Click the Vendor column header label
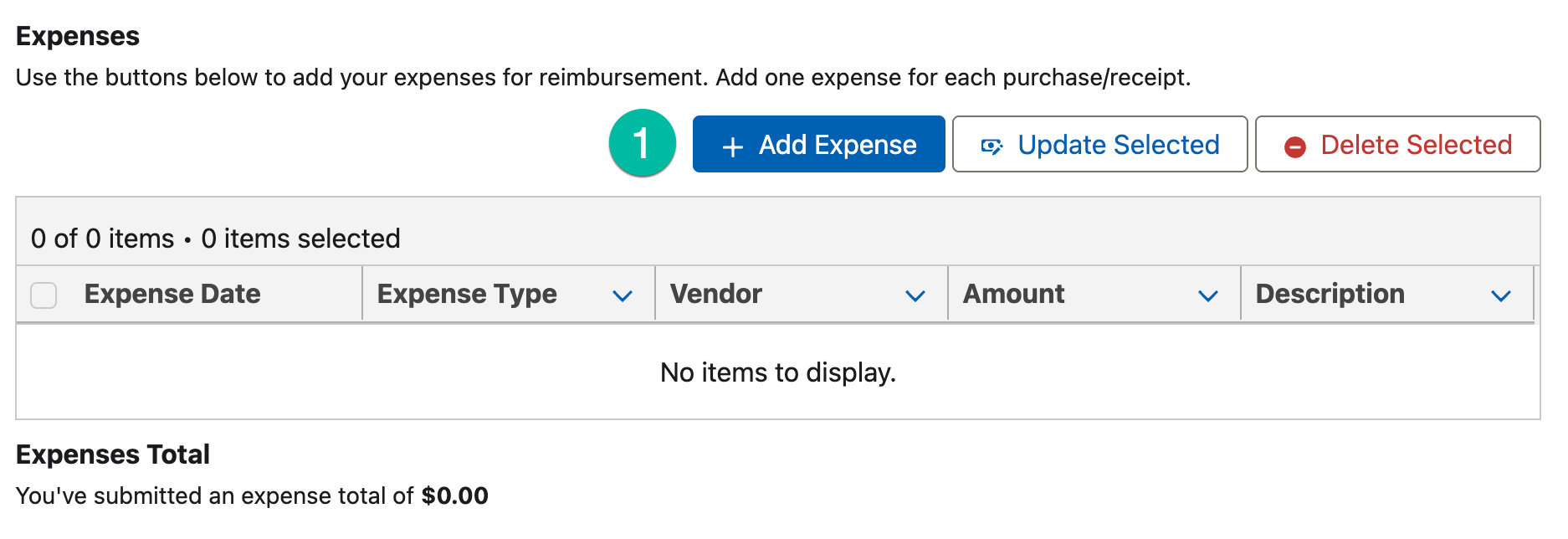The height and width of the screenshot is (539, 1568). click(716, 294)
